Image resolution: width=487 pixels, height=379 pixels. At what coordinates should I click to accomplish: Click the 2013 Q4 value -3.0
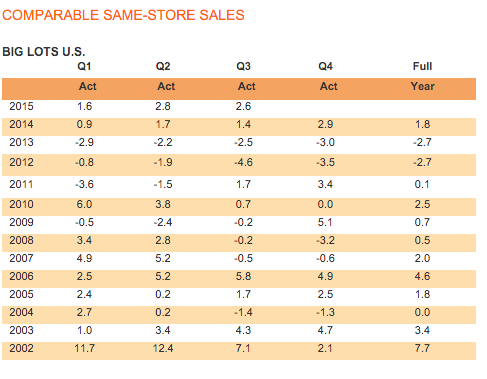(325, 142)
